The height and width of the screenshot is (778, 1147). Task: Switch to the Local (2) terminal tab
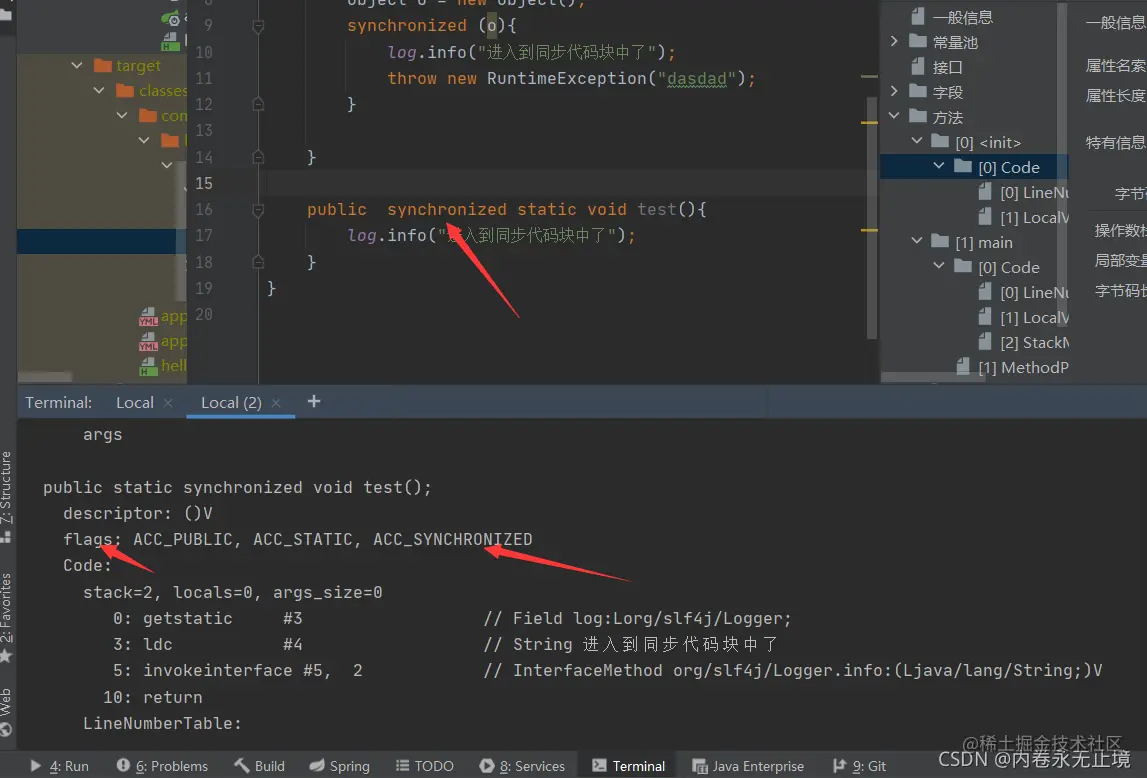point(231,403)
